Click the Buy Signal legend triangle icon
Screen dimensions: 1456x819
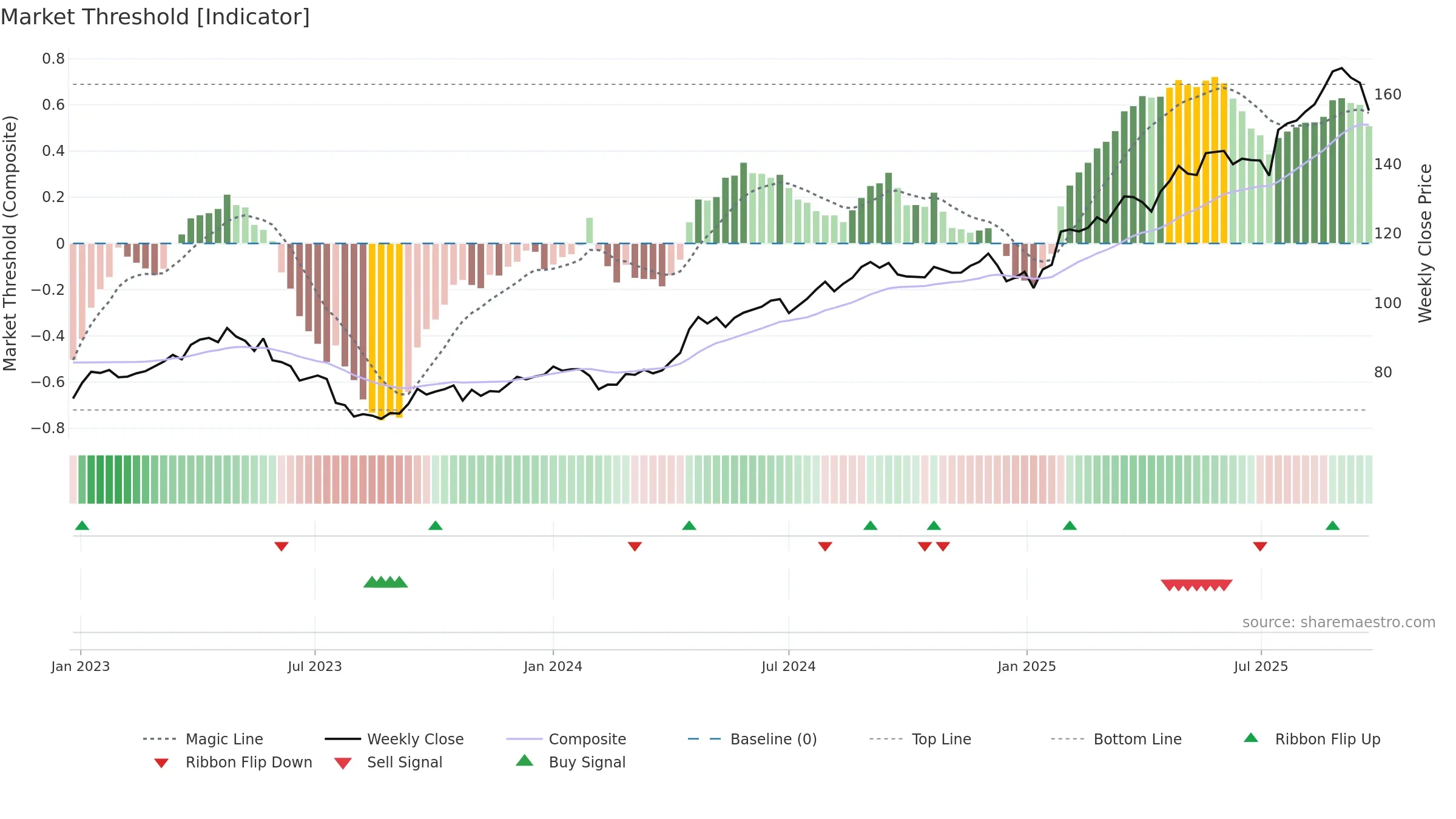pos(525,760)
